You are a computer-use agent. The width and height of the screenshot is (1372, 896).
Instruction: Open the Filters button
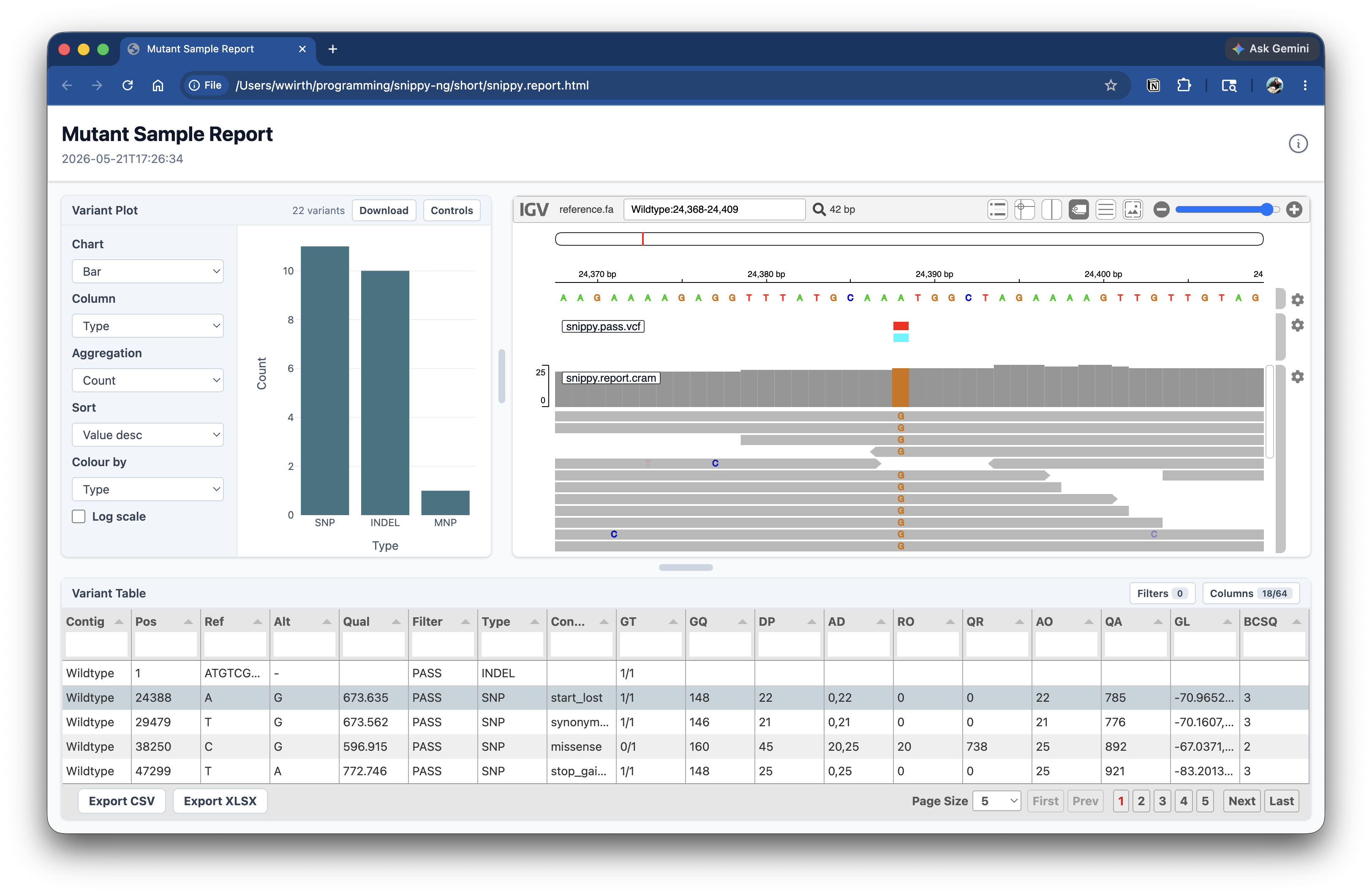click(x=1162, y=594)
